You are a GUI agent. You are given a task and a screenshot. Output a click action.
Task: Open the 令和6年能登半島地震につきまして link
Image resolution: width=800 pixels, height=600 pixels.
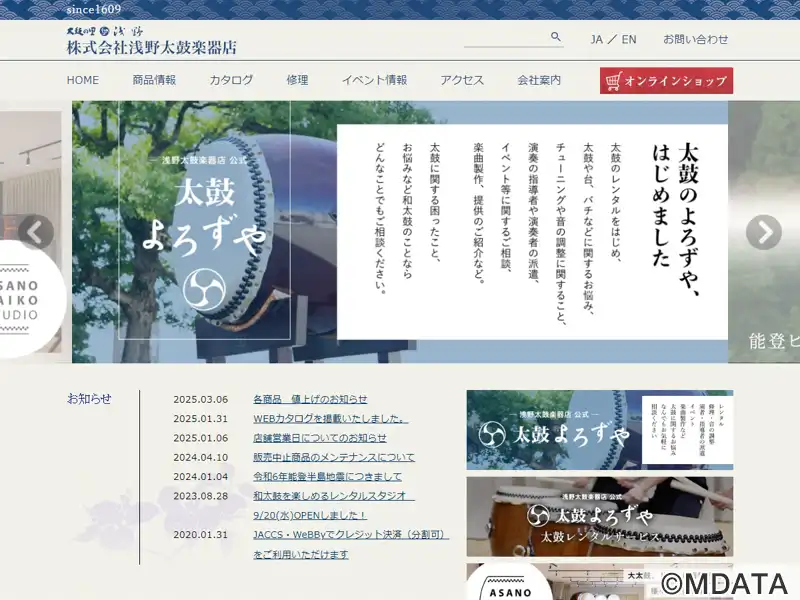point(328,477)
